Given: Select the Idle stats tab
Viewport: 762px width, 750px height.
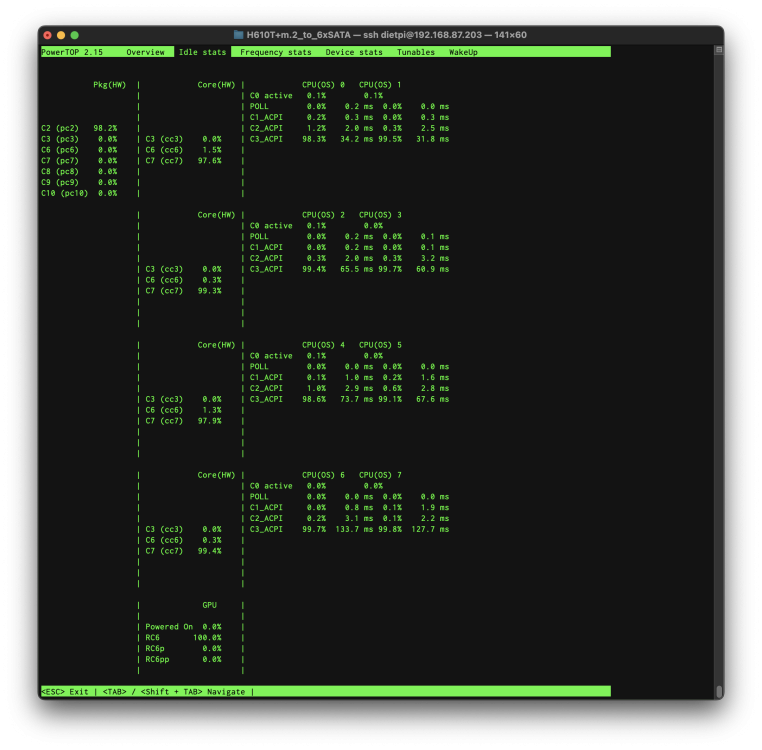Looking at the screenshot, I should [x=202, y=52].
